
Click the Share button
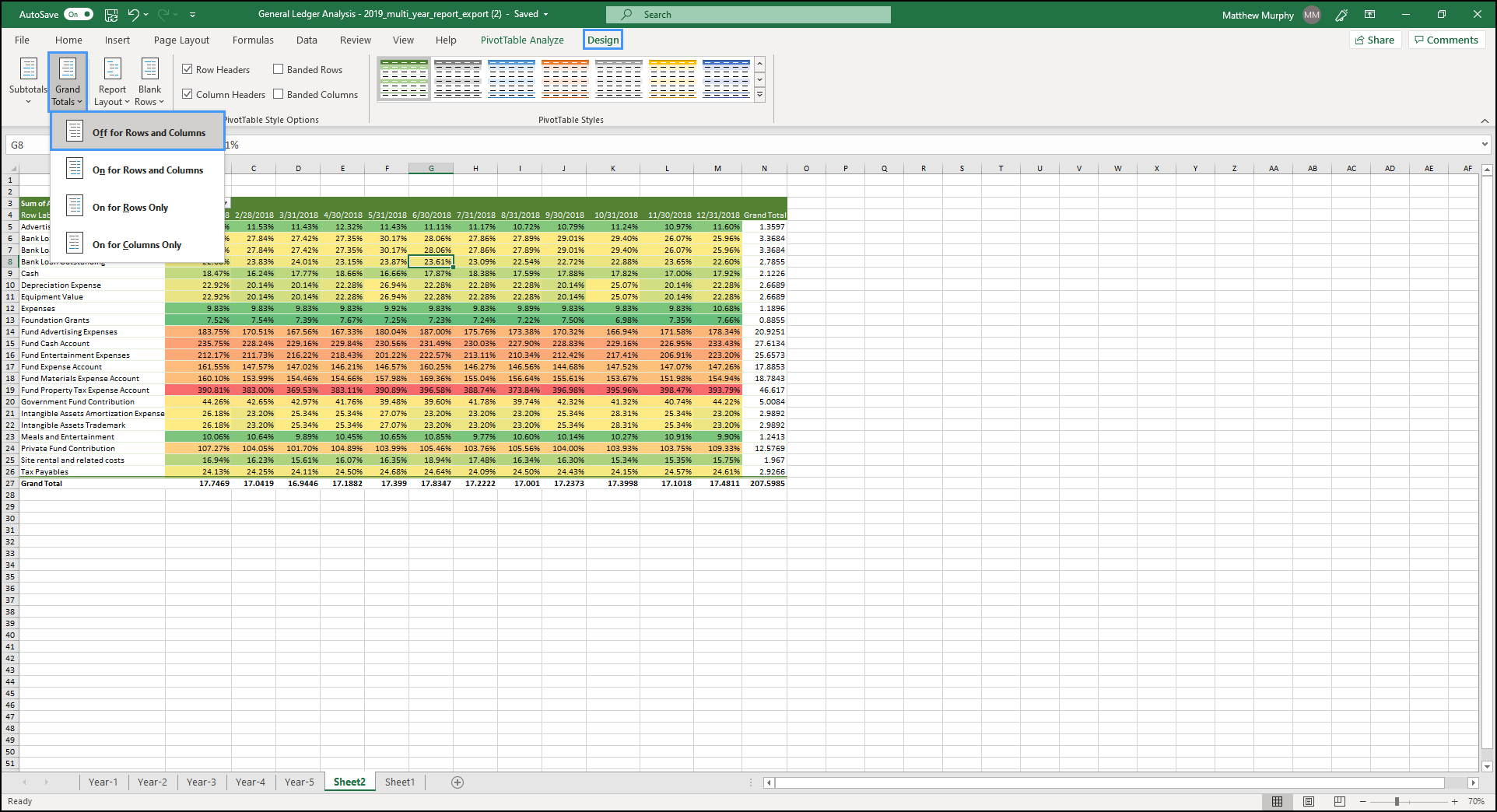(1375, 40)
